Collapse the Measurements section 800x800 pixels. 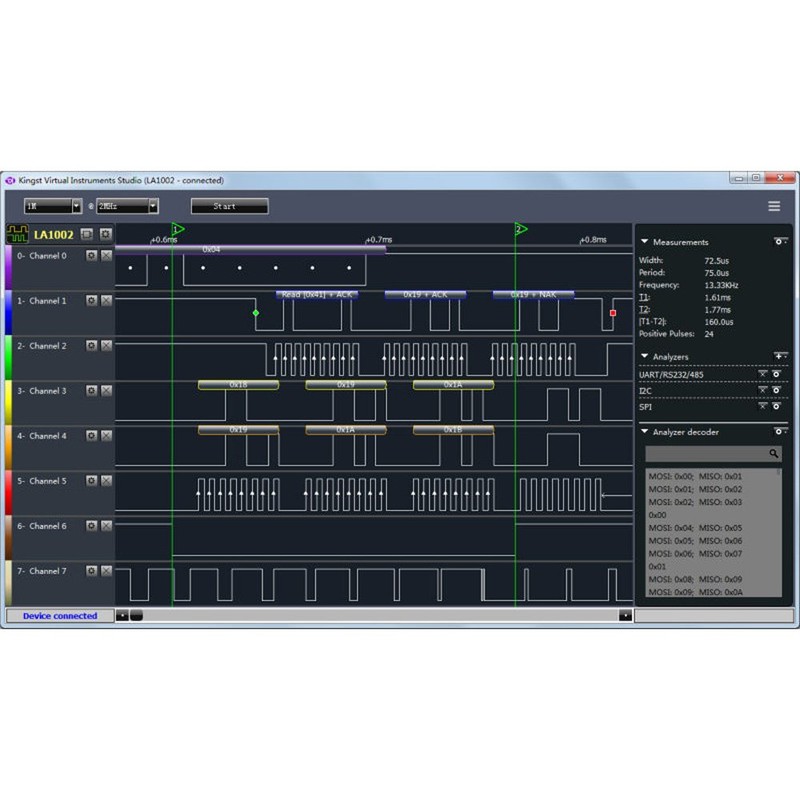(x=645, y=241)
